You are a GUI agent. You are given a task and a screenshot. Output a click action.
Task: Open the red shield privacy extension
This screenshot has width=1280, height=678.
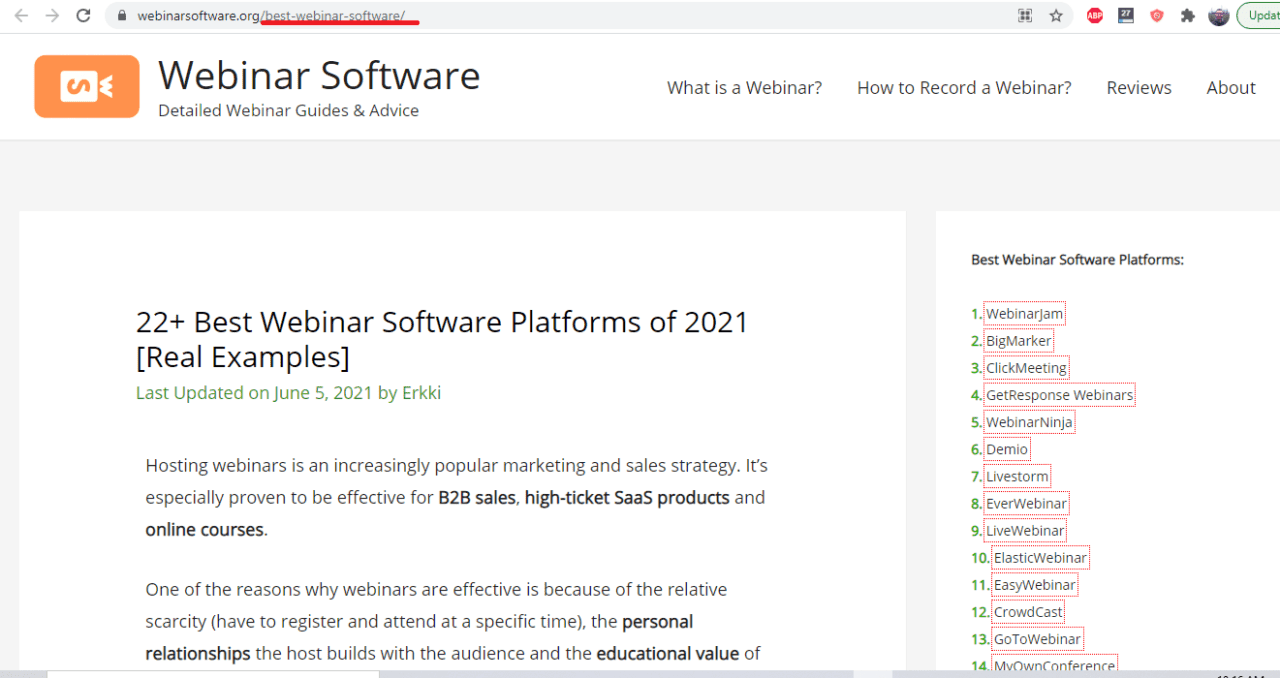click(x=1156, y=15)
